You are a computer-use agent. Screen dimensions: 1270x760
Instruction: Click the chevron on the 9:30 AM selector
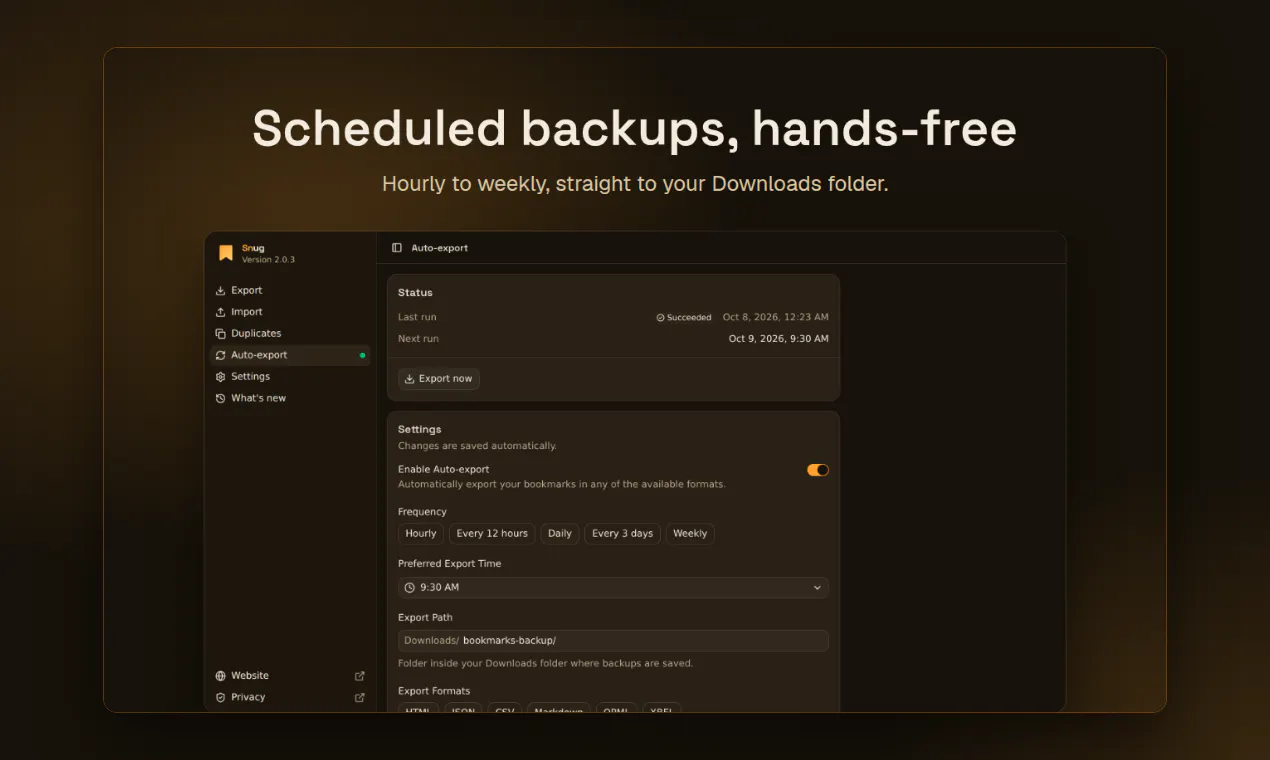(817, 587)
